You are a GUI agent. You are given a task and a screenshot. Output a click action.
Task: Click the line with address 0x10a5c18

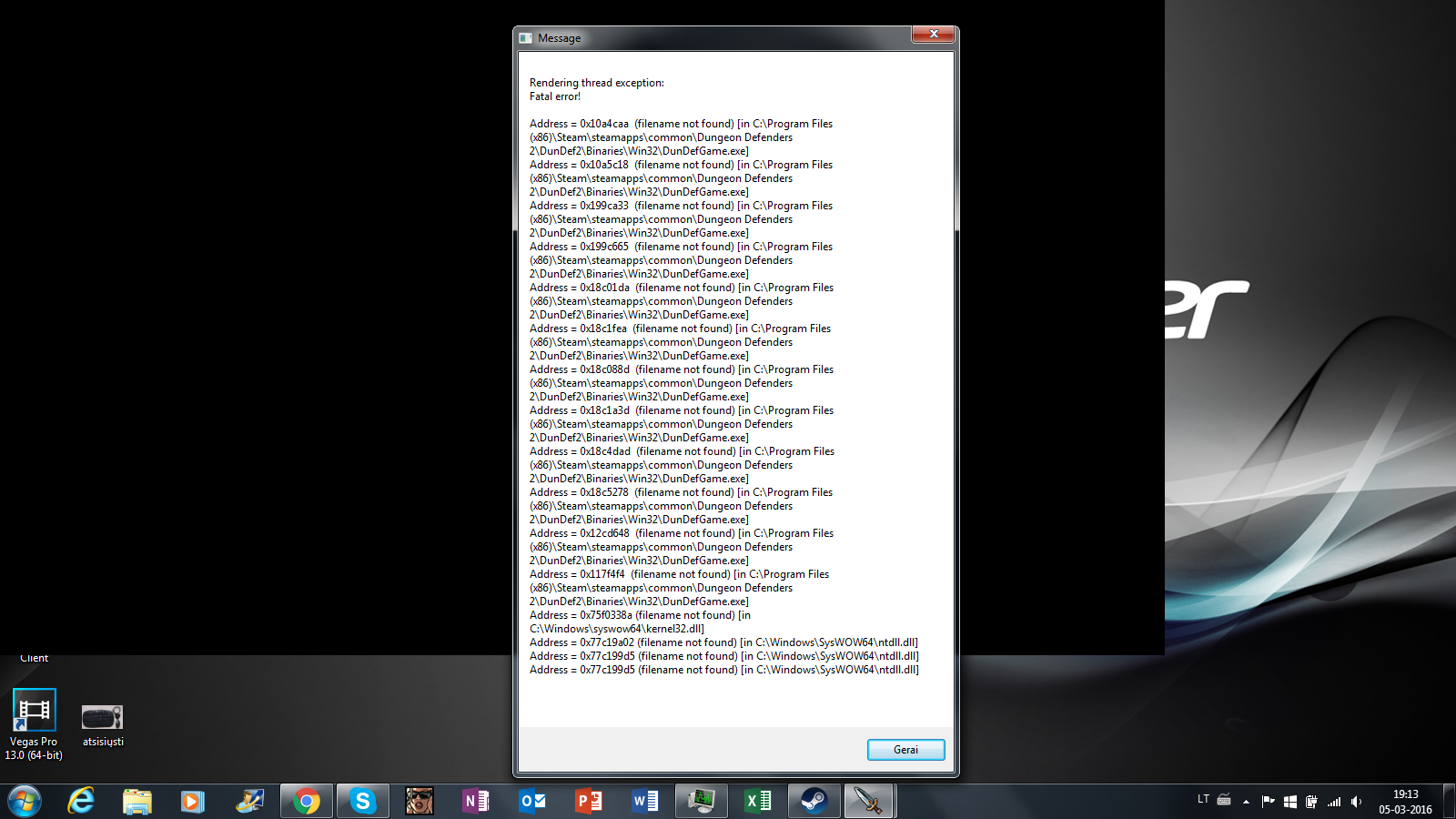click(681, 165)
